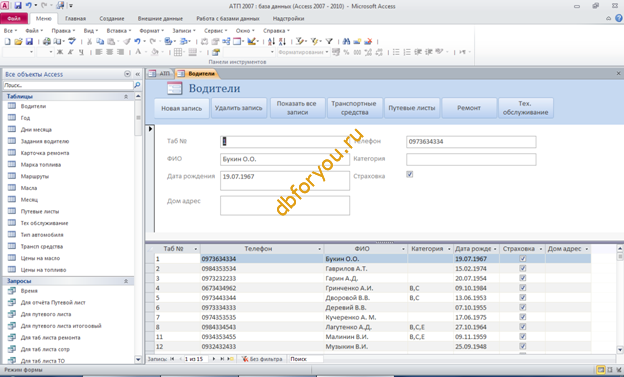This screenshot has height=377, width=624.
Task: Toggle Страховка checkbox for Гаврилов А.Т. row
Action: (523, 268)
